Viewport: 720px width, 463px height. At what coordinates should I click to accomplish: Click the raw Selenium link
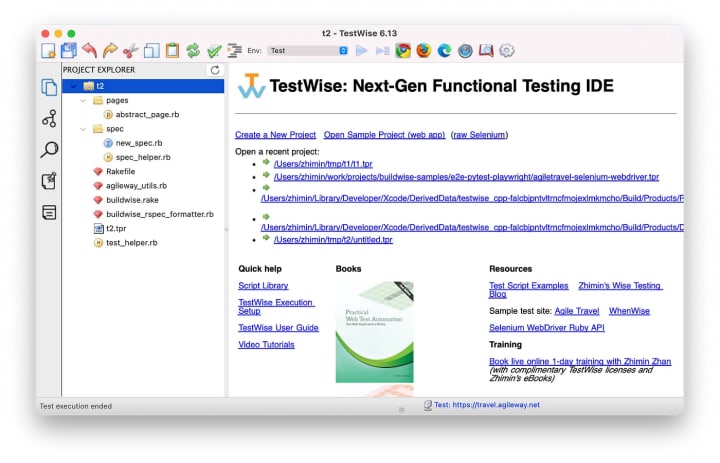(x=479, y=135)
